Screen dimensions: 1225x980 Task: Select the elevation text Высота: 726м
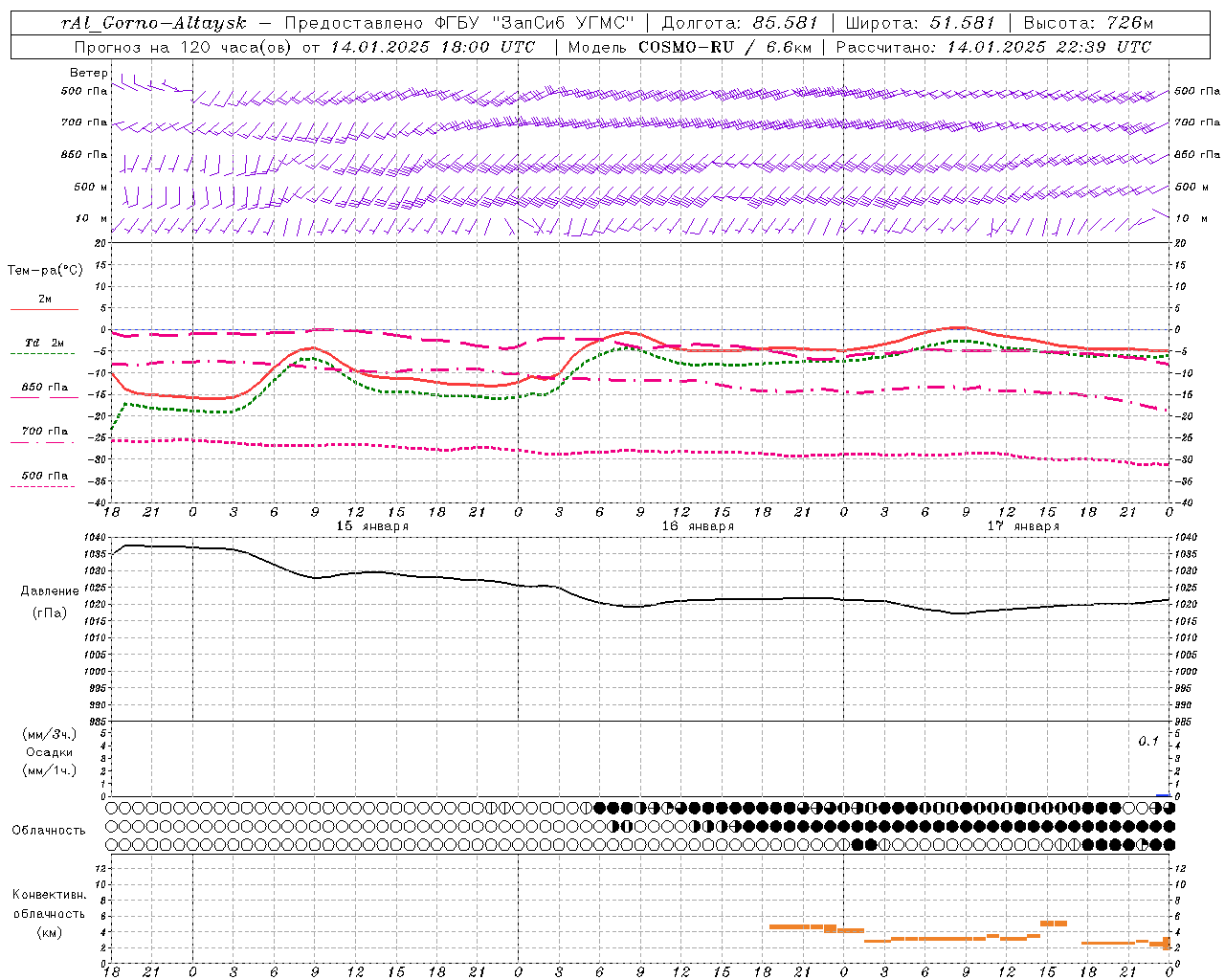click(x=1088, y=23)
